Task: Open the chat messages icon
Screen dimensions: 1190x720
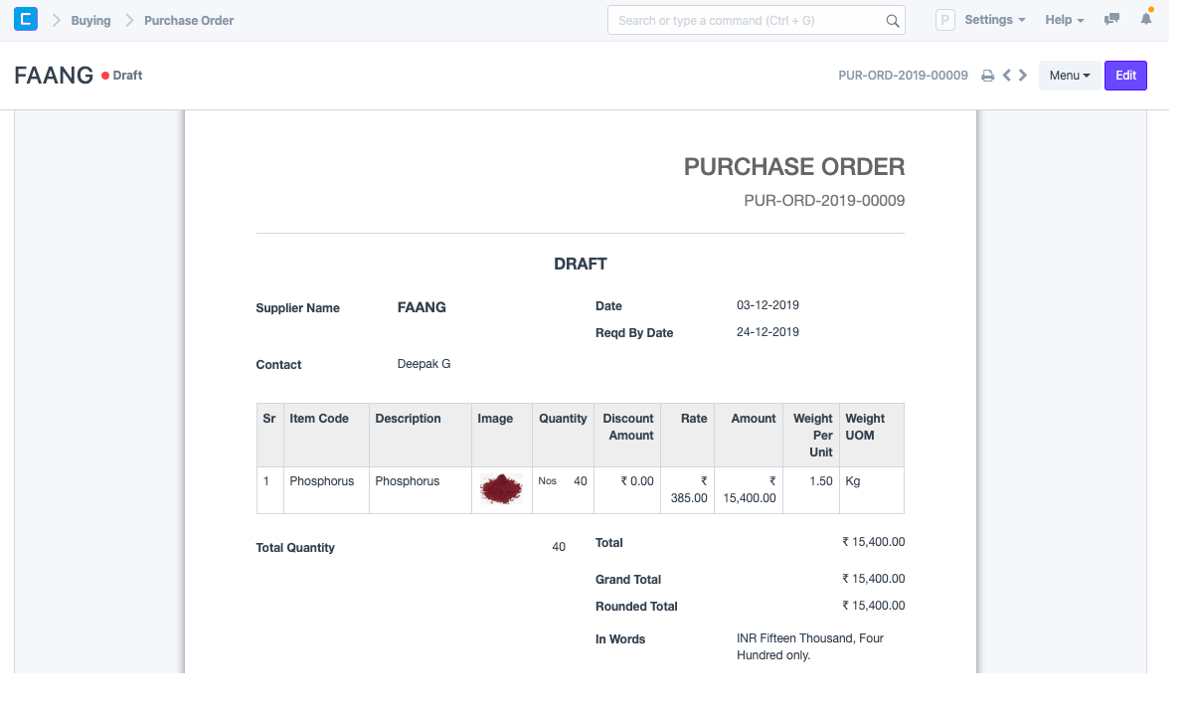Action: [1112, 19]
